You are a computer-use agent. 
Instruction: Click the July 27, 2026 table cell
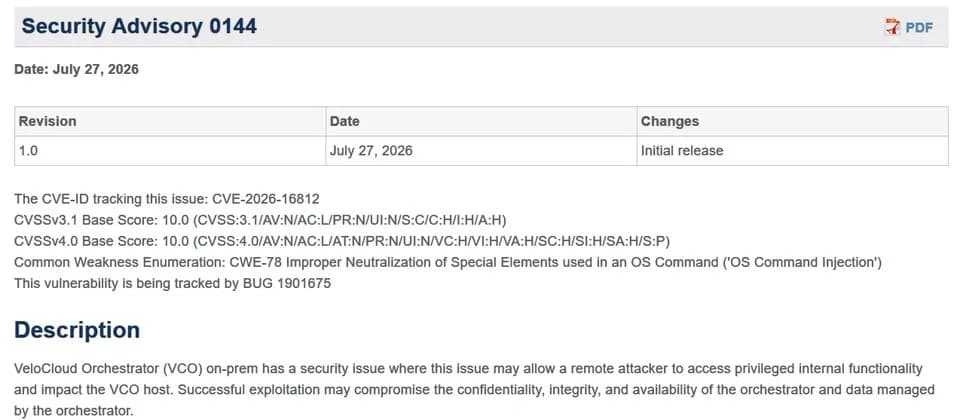[x=481, y=151]
